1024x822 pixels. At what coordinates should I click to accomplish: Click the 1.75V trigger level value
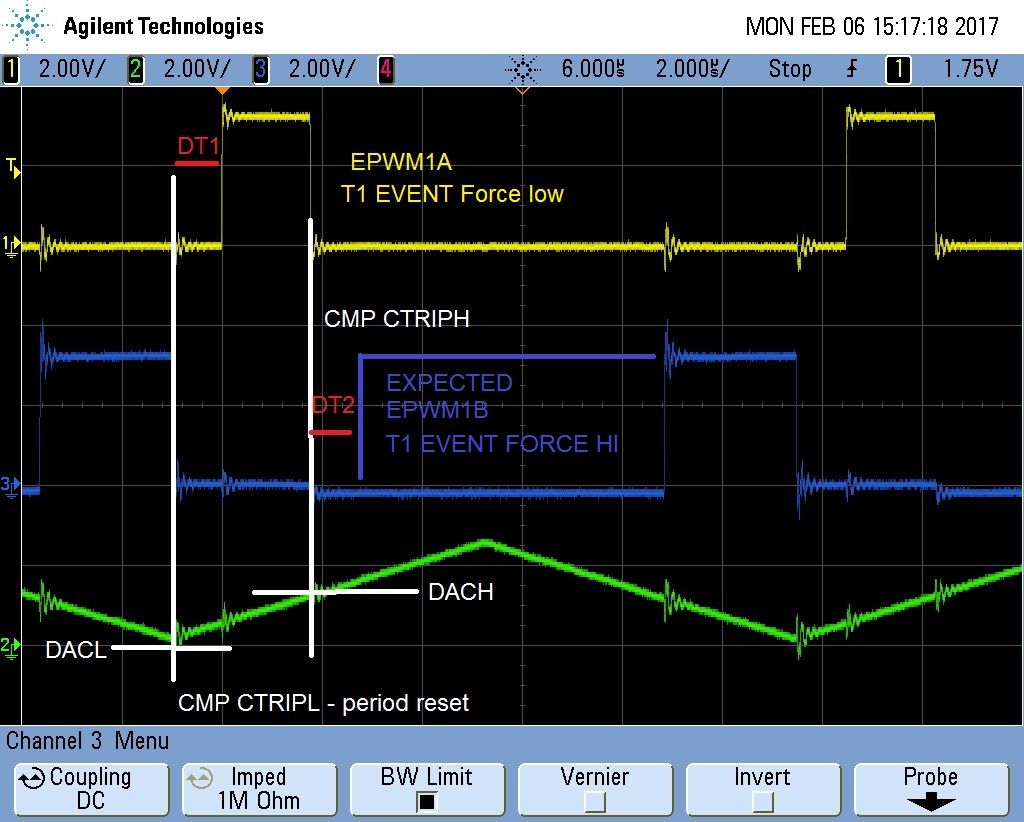pyautogui.click(x=970, y=69)
